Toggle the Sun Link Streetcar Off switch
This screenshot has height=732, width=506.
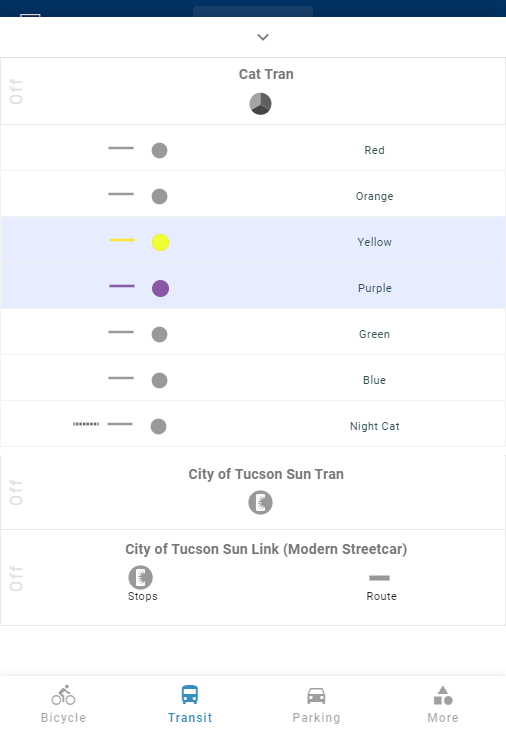point(16,578)
